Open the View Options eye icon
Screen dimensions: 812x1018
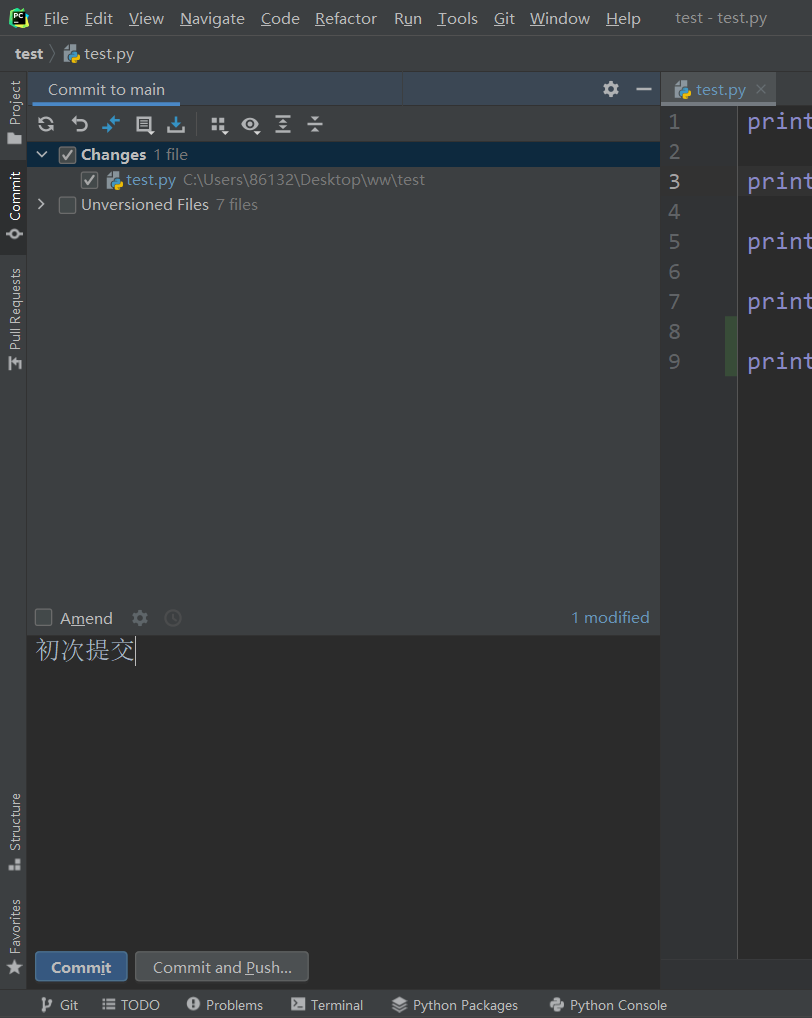[x=251, y=125]
